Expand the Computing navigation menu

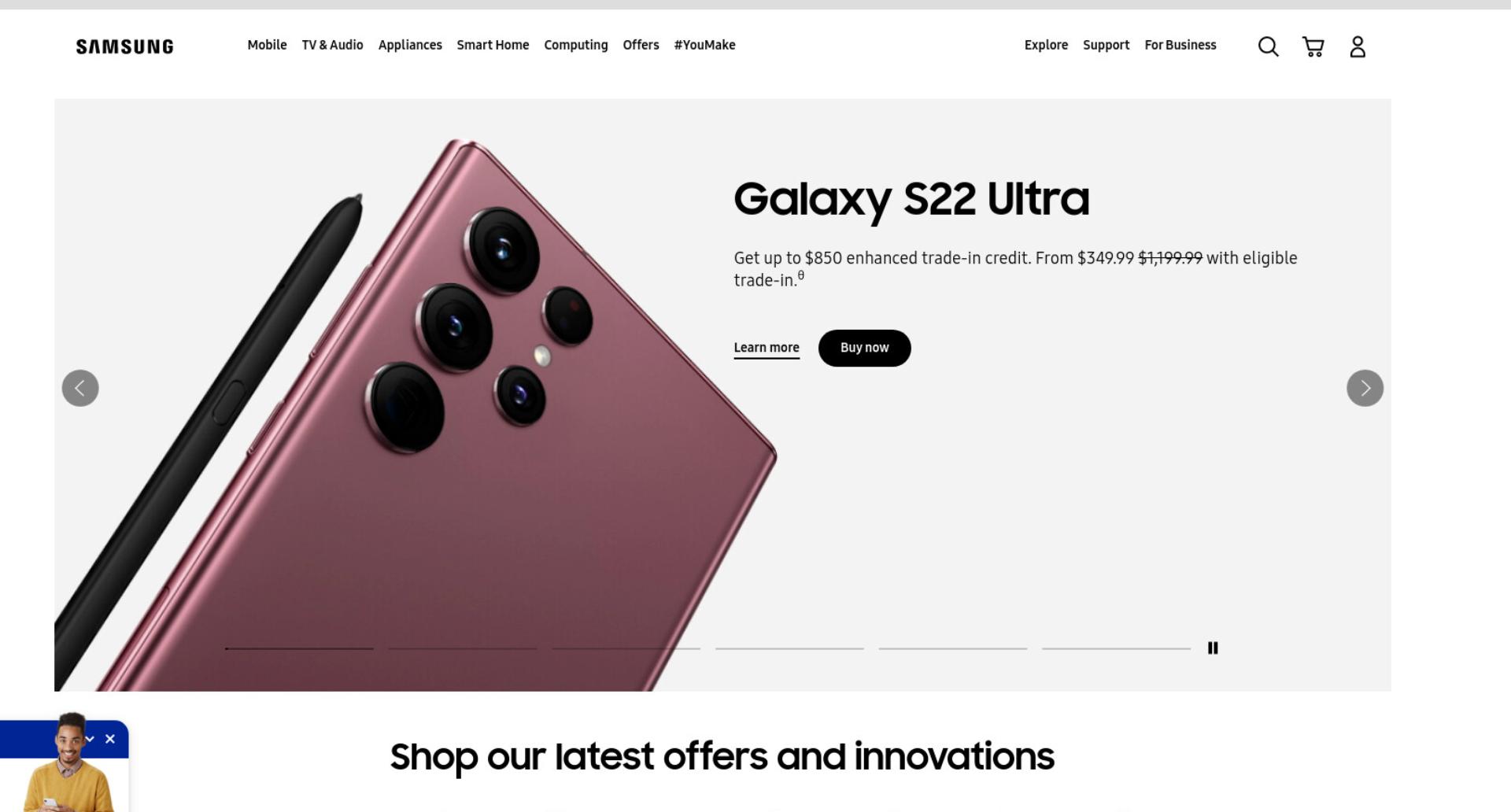[575, 45]
